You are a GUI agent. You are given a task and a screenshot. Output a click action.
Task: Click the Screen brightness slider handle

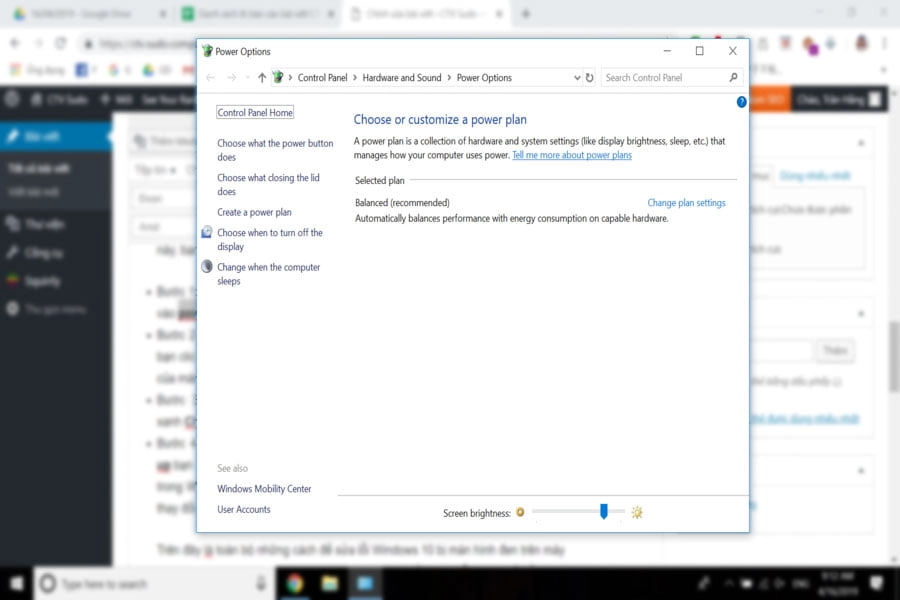point(604,511)
